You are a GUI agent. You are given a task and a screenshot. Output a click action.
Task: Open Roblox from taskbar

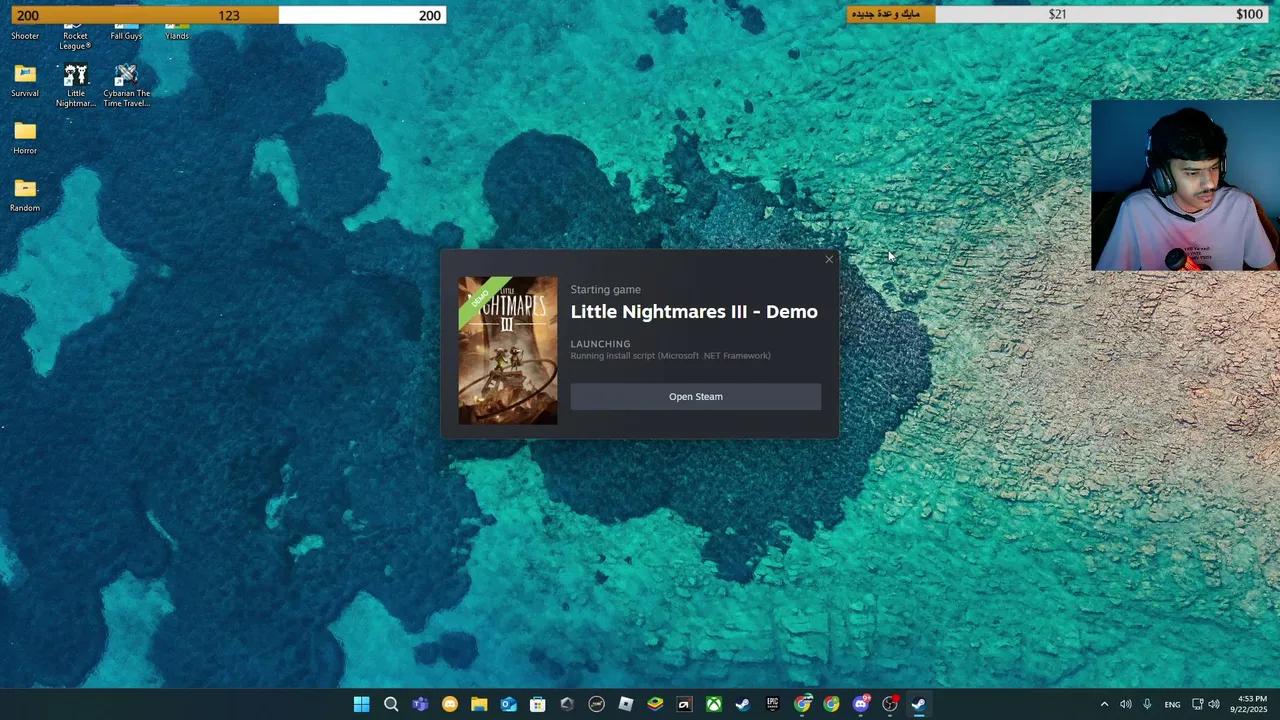coord(626,704)
